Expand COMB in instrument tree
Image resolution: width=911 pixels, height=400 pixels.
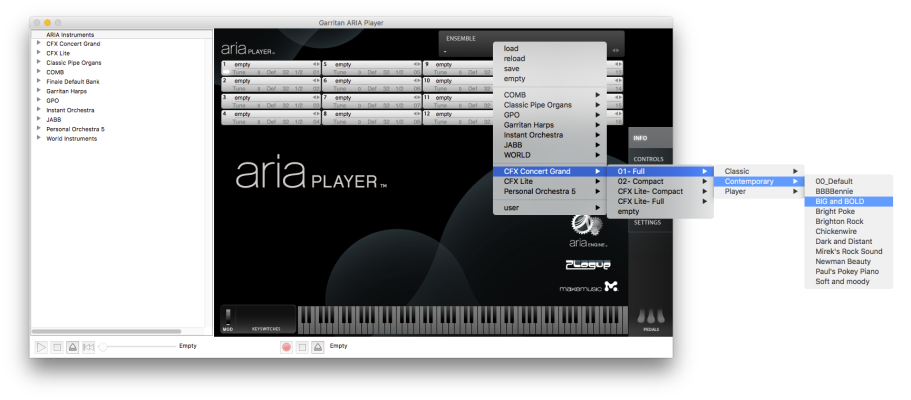tap(38, 72)
